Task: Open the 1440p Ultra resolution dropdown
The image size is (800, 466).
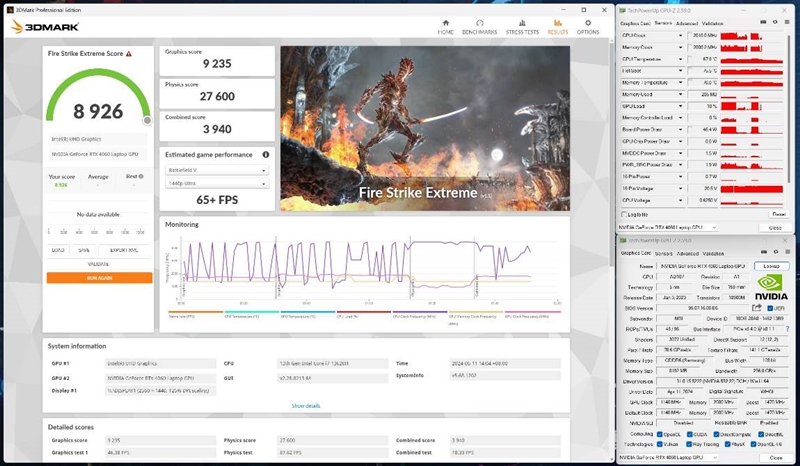Action: point(217,183)
